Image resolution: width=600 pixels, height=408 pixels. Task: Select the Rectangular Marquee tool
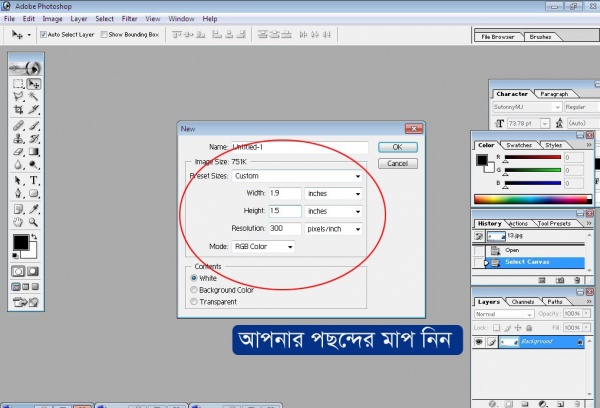point(18,84)
